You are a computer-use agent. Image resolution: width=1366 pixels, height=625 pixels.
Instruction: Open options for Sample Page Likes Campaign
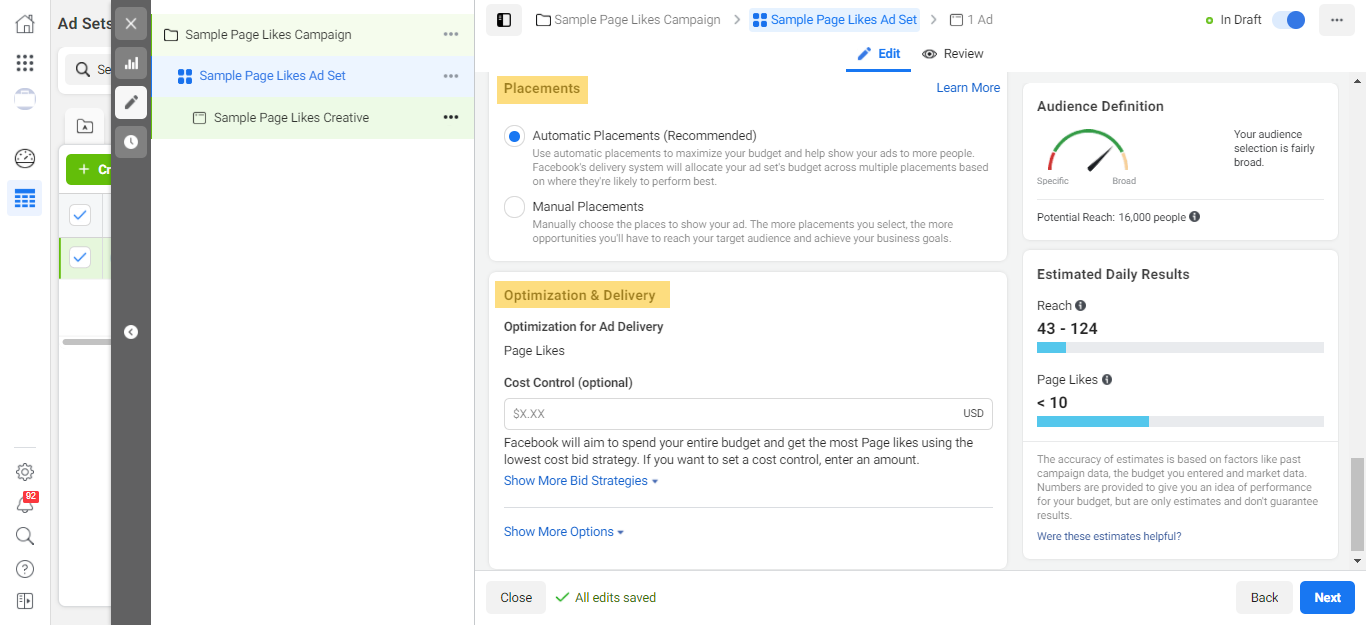coord(451,35)
